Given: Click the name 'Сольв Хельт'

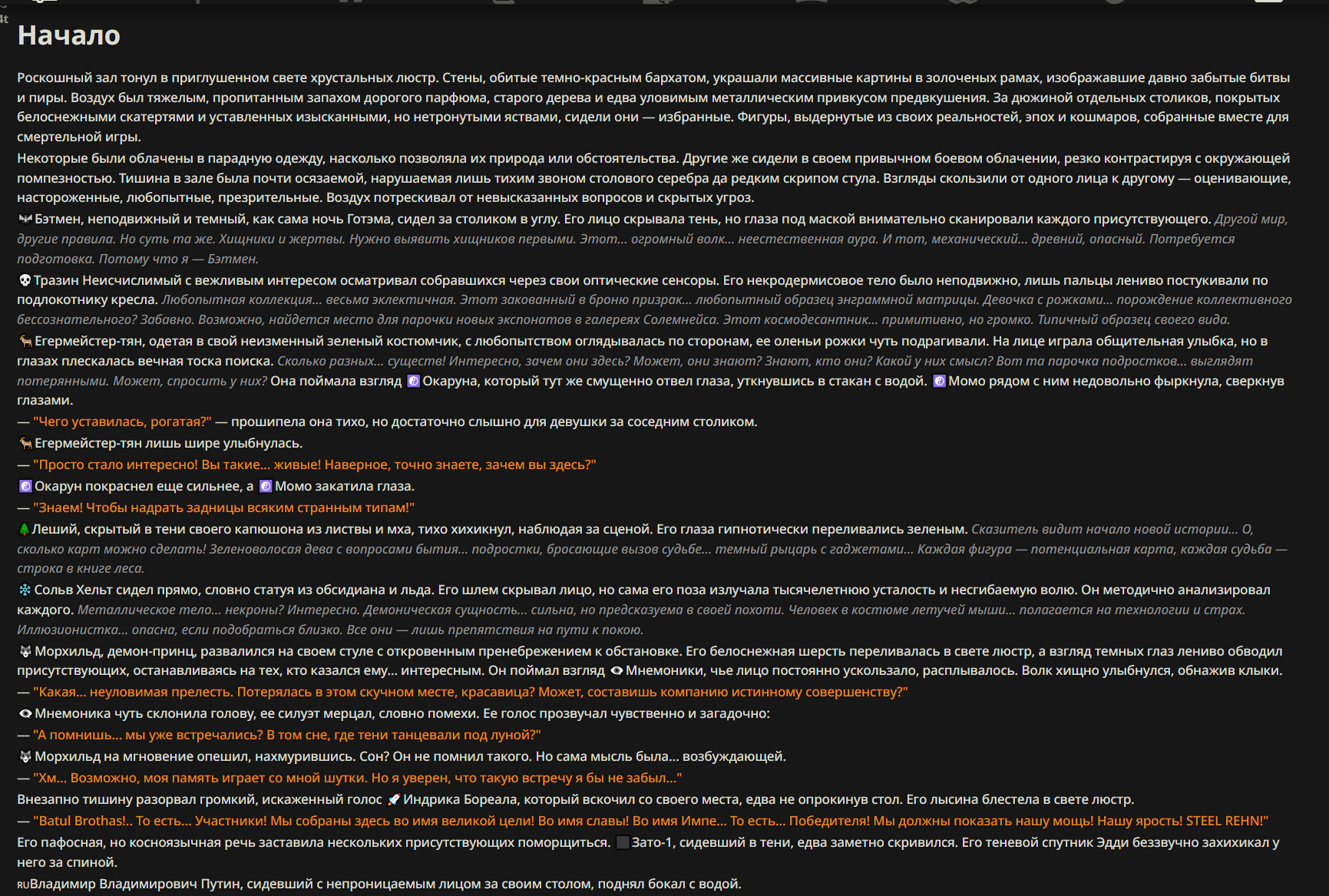Looking at the screenshot, I should point(74,590).
